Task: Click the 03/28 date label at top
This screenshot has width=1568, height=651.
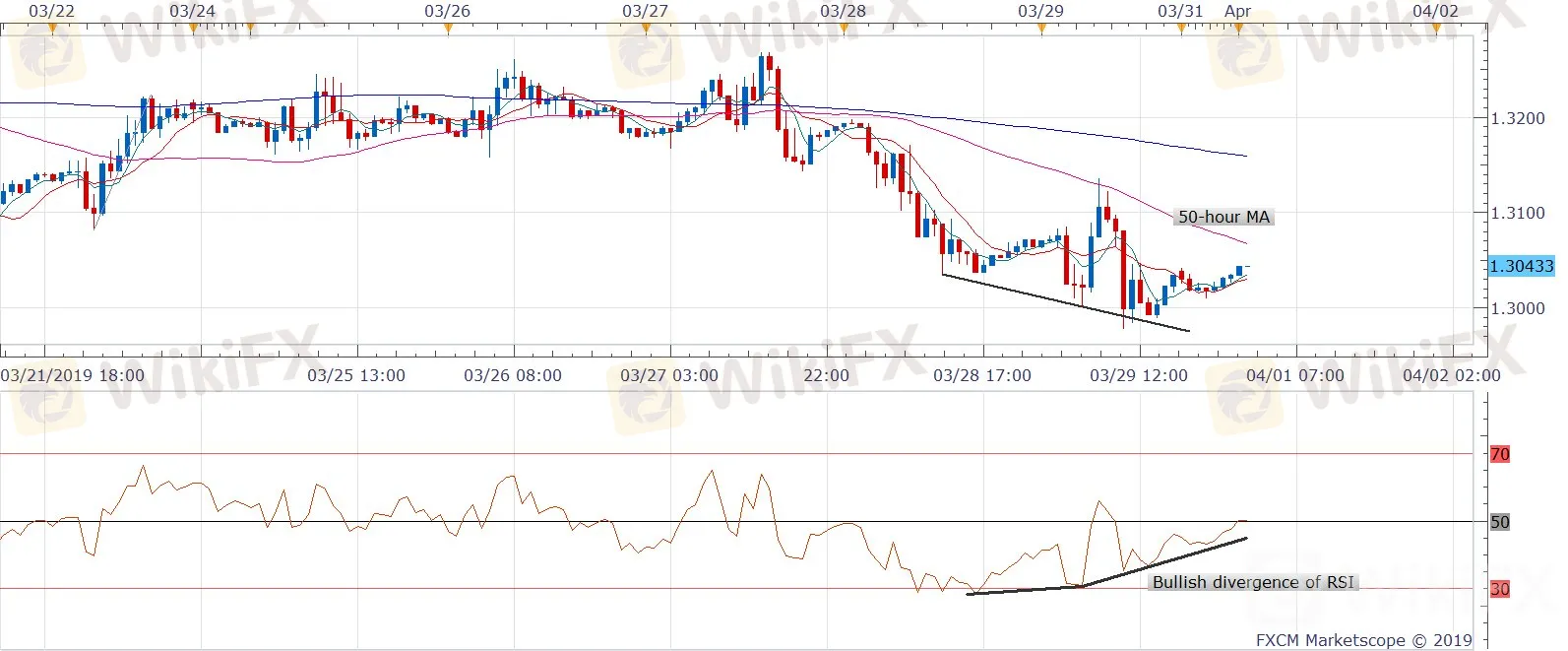Action: [x=843, y=11]
